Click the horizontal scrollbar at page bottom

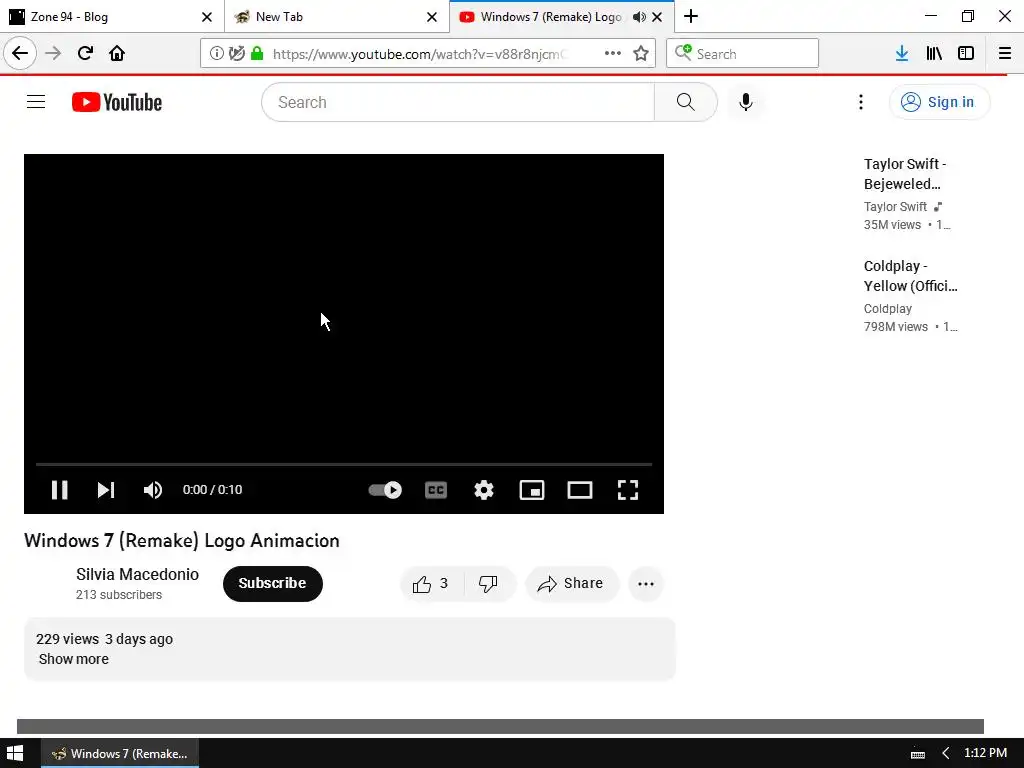tap(500, 726)
